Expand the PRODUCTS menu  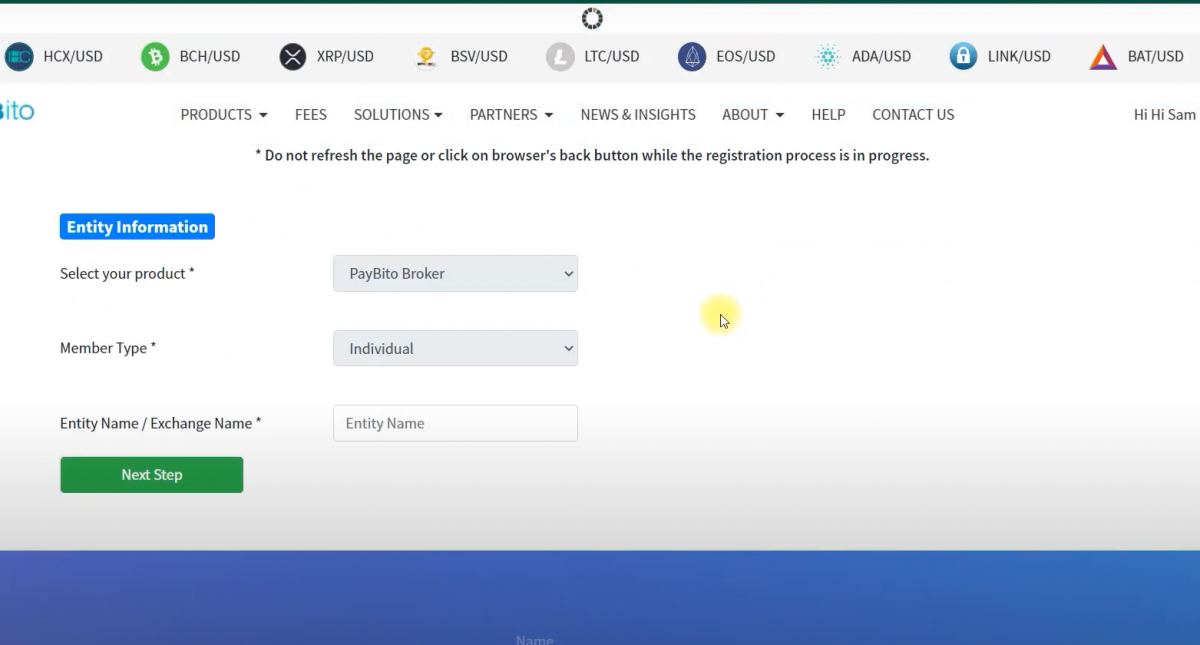[x=224, y=115]
